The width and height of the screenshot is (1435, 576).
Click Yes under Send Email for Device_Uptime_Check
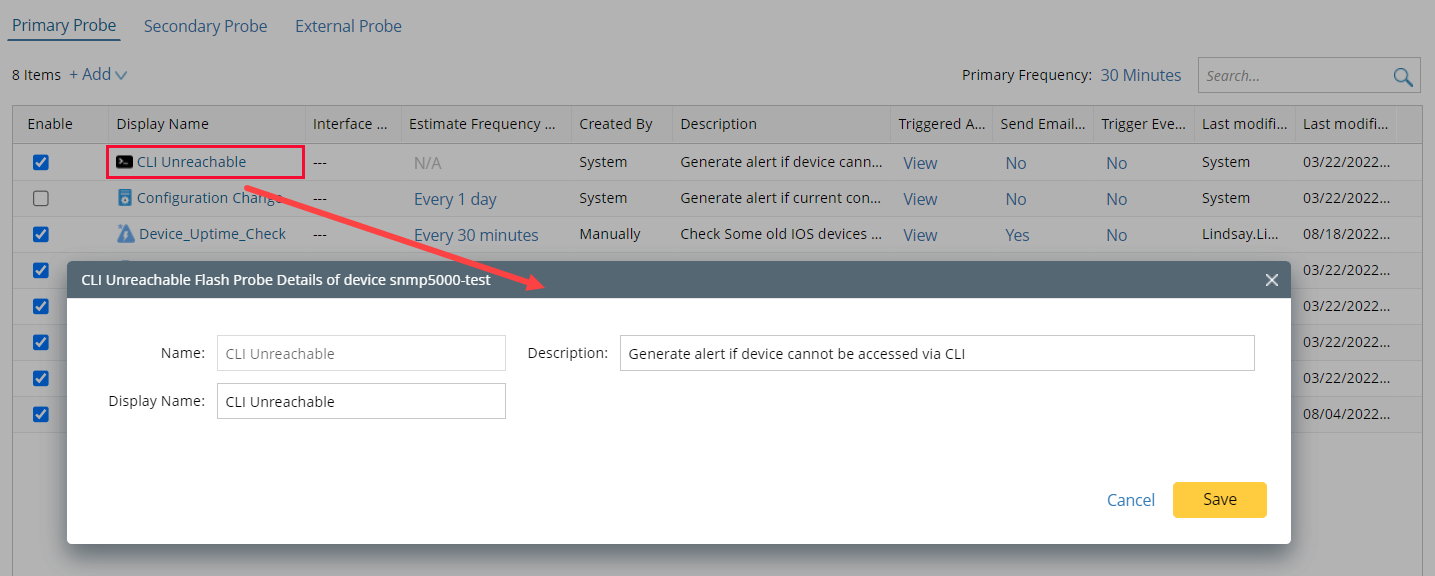click(x=1017, y=234)
